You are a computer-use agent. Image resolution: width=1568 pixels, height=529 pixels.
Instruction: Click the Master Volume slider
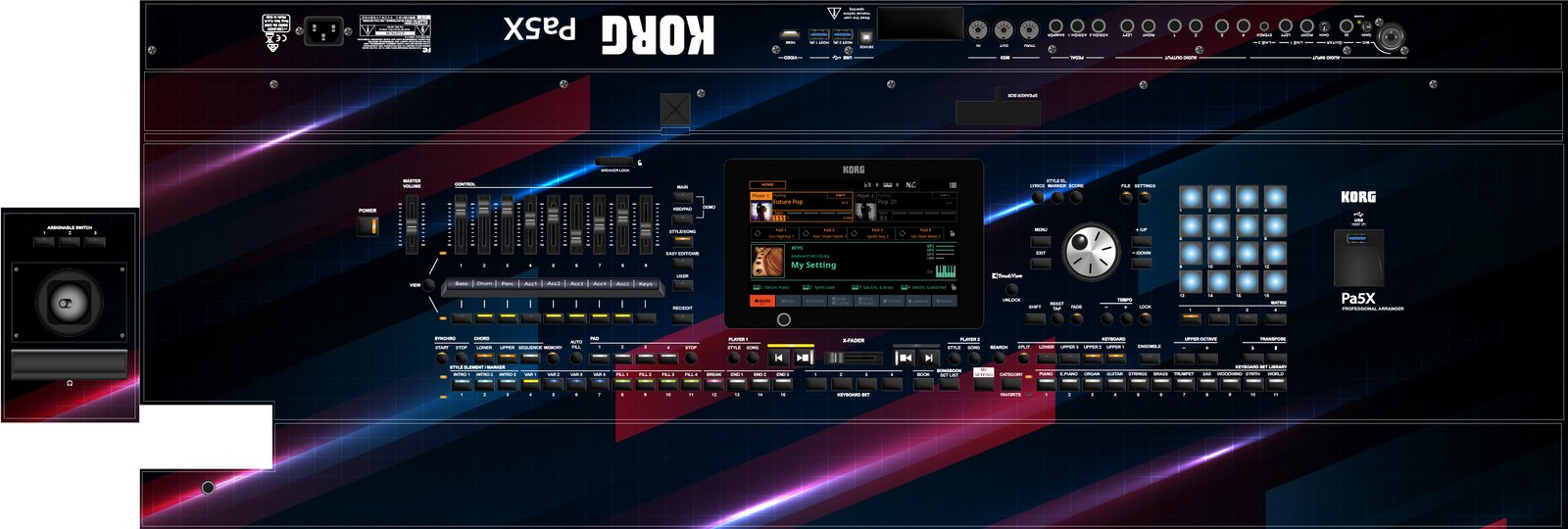pos(412,223)
